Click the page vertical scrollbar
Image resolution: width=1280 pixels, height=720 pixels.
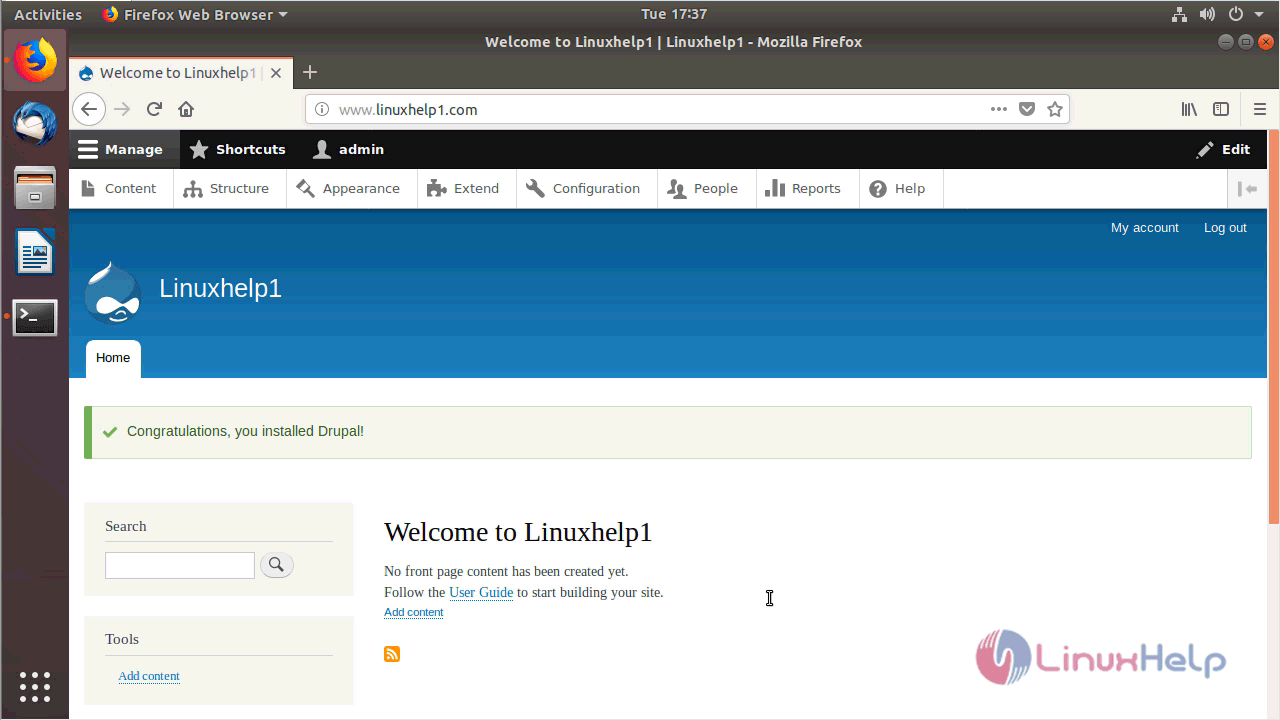pos(1274,326)
